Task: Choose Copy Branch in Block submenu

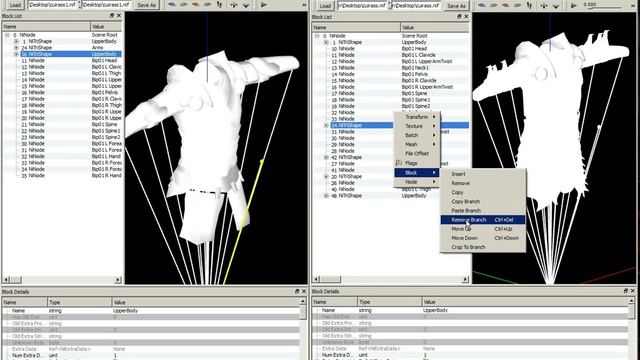Action: [483, 201]
